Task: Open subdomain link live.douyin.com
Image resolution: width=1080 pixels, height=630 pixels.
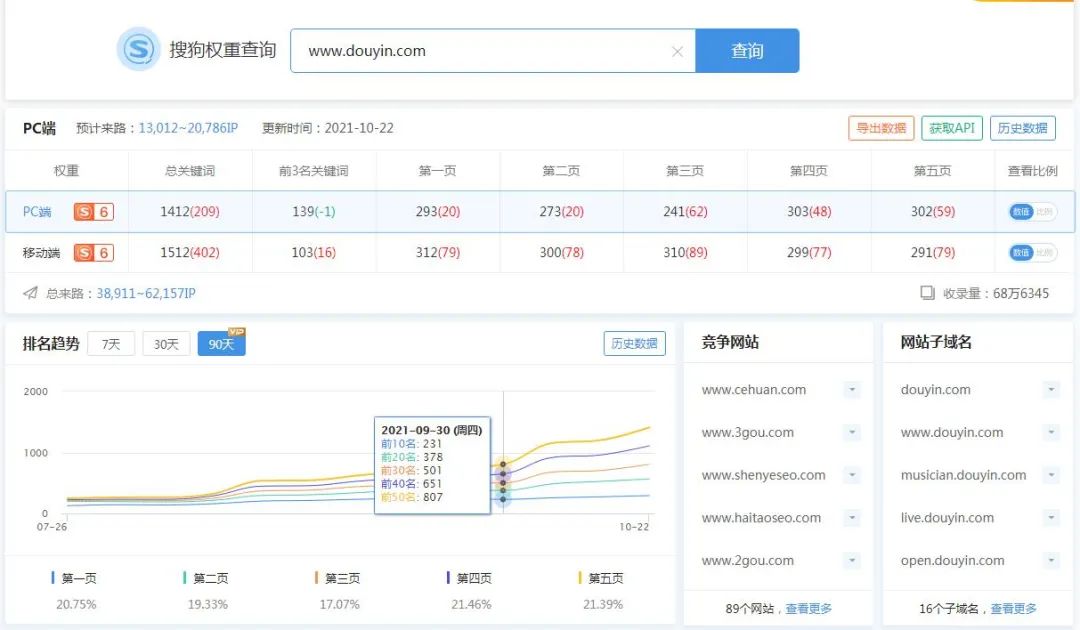Action: pyautogui.click(x=947, y=518)
